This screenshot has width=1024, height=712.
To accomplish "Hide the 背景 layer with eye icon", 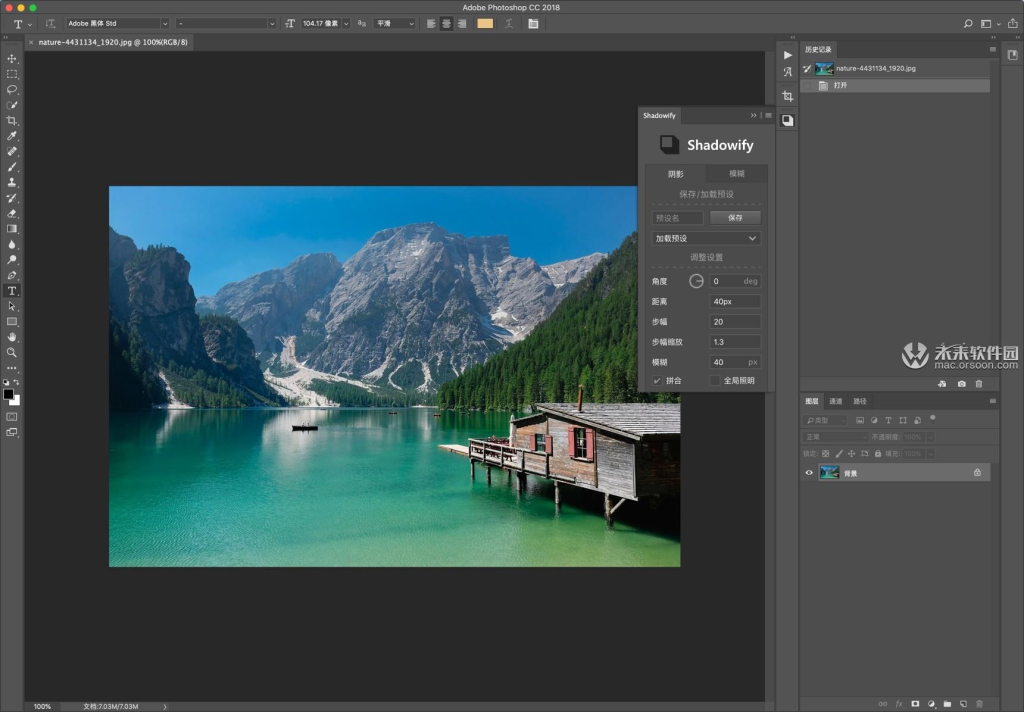I will point(809,473).
